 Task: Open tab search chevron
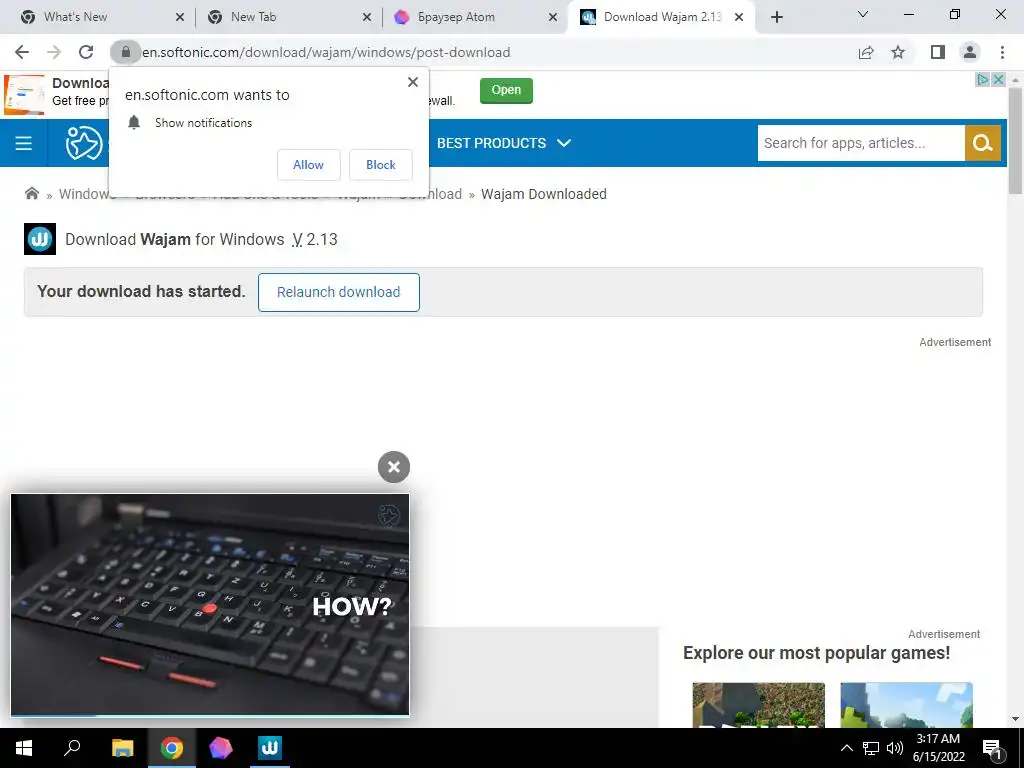(863, 14)
